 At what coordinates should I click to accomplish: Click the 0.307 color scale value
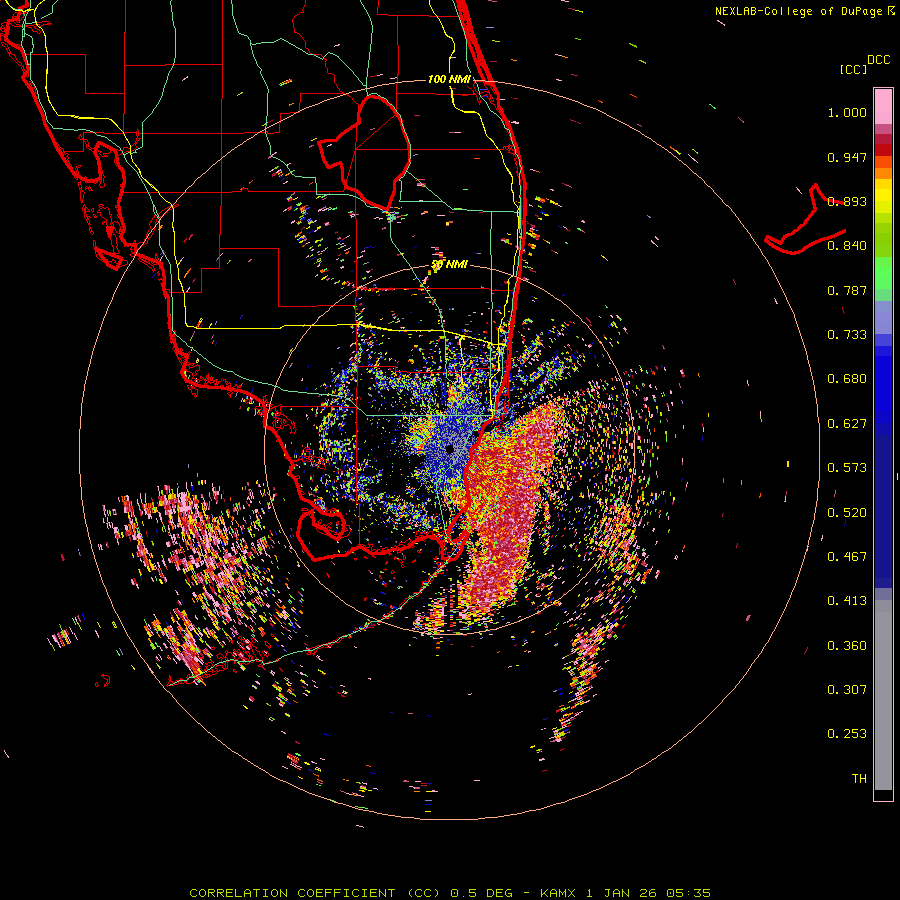tap(847, 690)
